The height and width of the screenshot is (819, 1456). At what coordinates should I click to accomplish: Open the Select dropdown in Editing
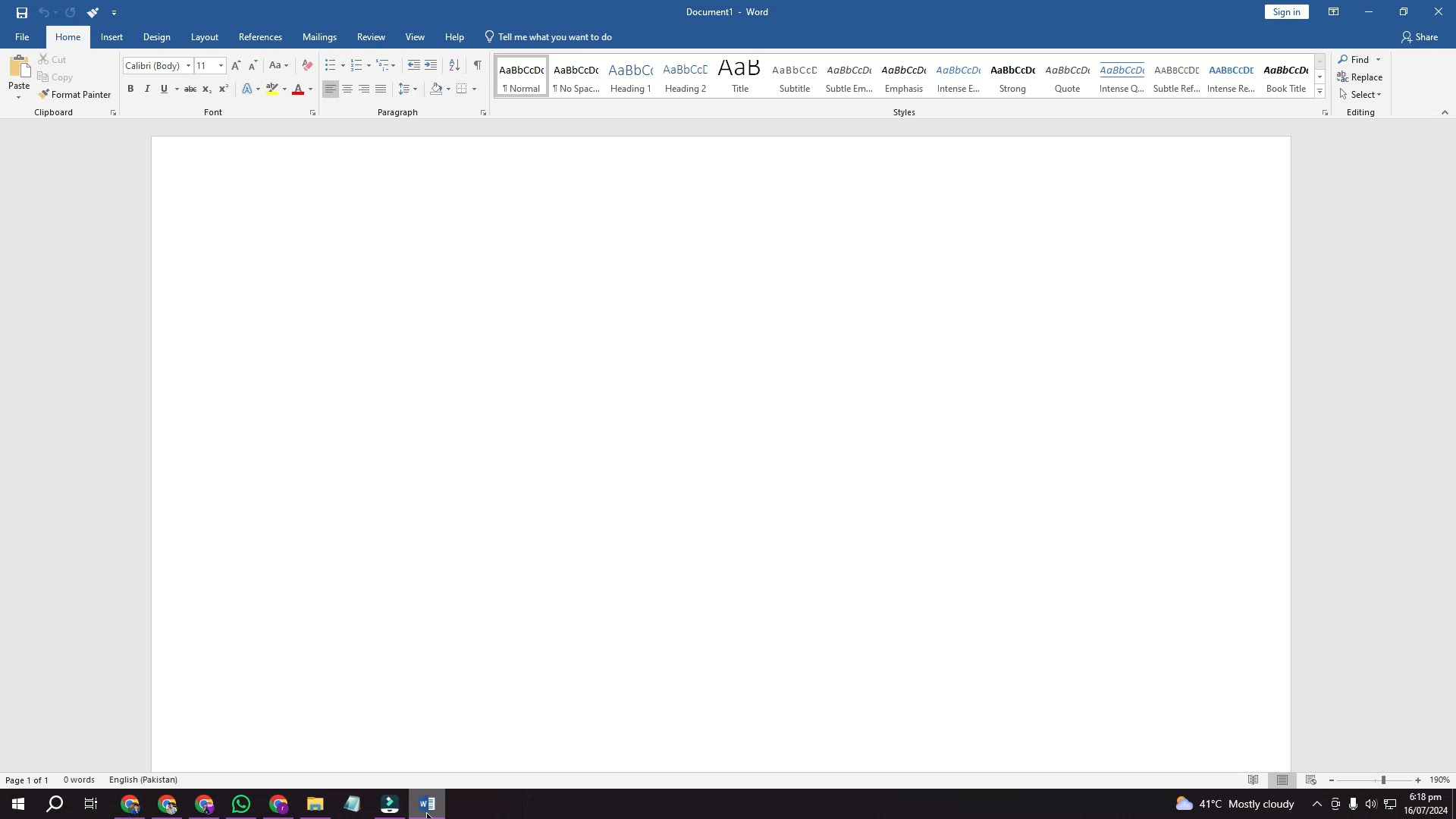(1360, 95)
